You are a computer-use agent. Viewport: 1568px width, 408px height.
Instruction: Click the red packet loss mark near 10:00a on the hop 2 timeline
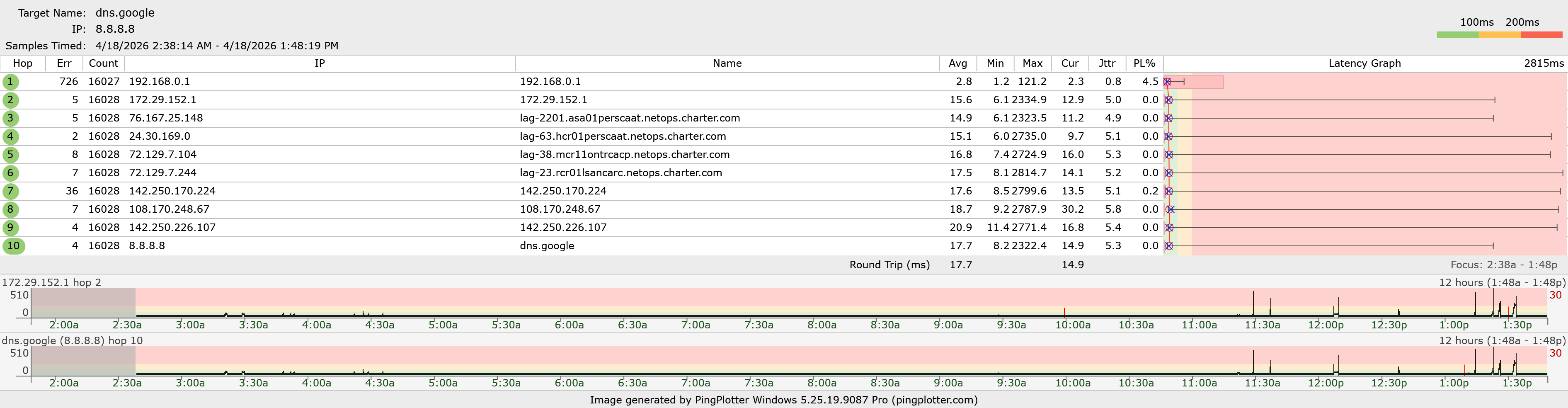[1064, 312]
